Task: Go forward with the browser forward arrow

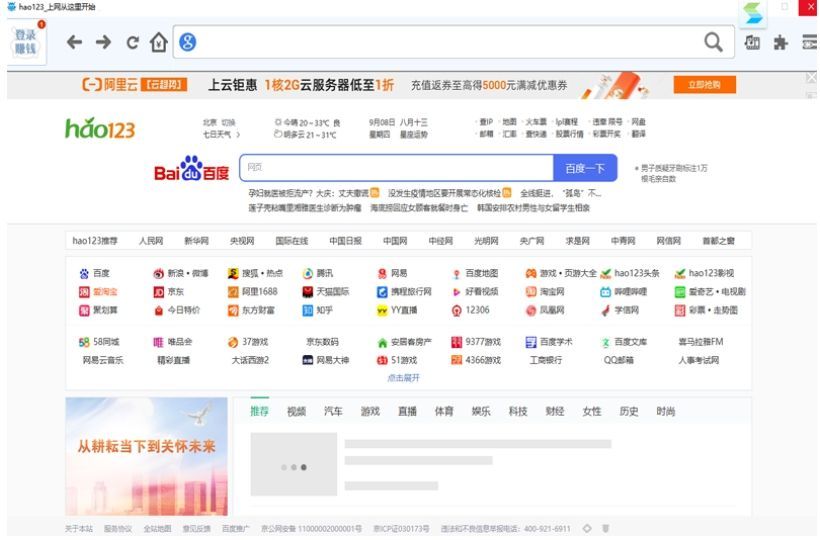Action: (104, 42)
